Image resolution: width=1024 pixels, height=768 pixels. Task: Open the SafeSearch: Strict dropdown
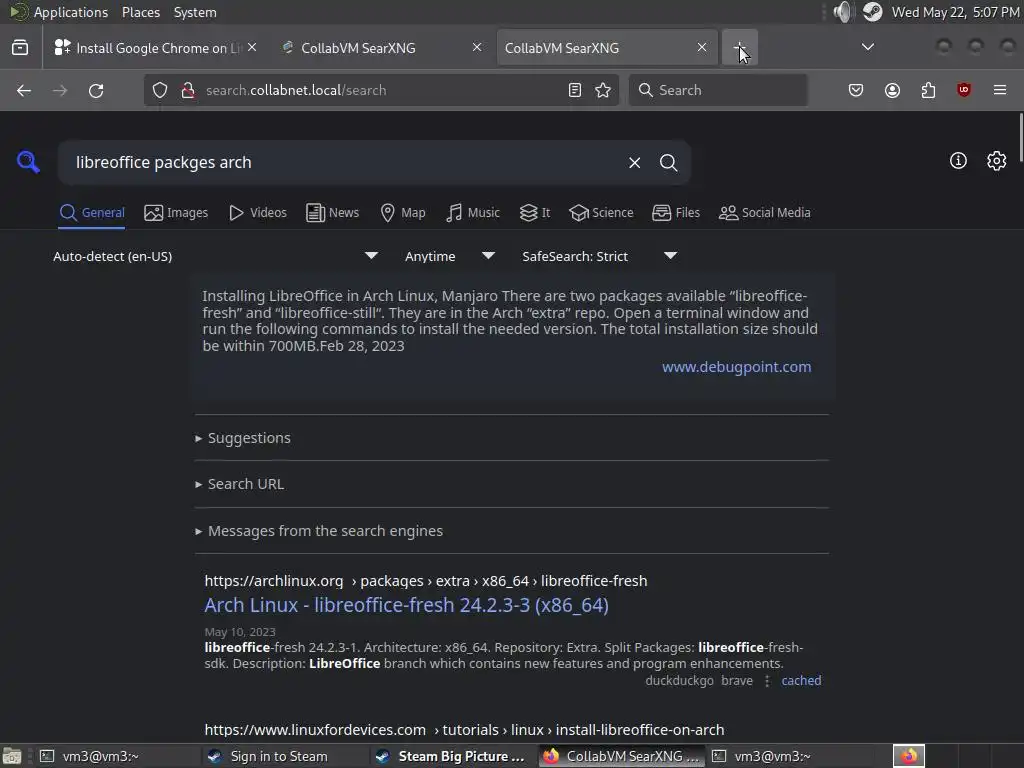(x=599, y=256)
